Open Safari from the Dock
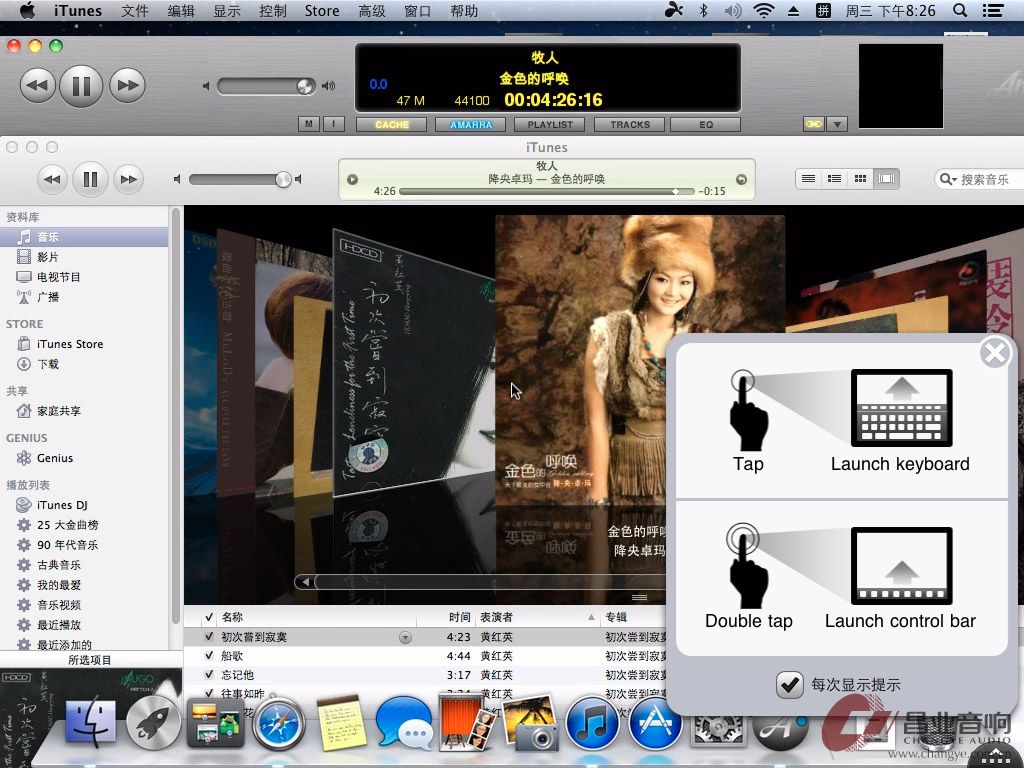This screenshot has width=1024, height=768. [x=278, y=724]
